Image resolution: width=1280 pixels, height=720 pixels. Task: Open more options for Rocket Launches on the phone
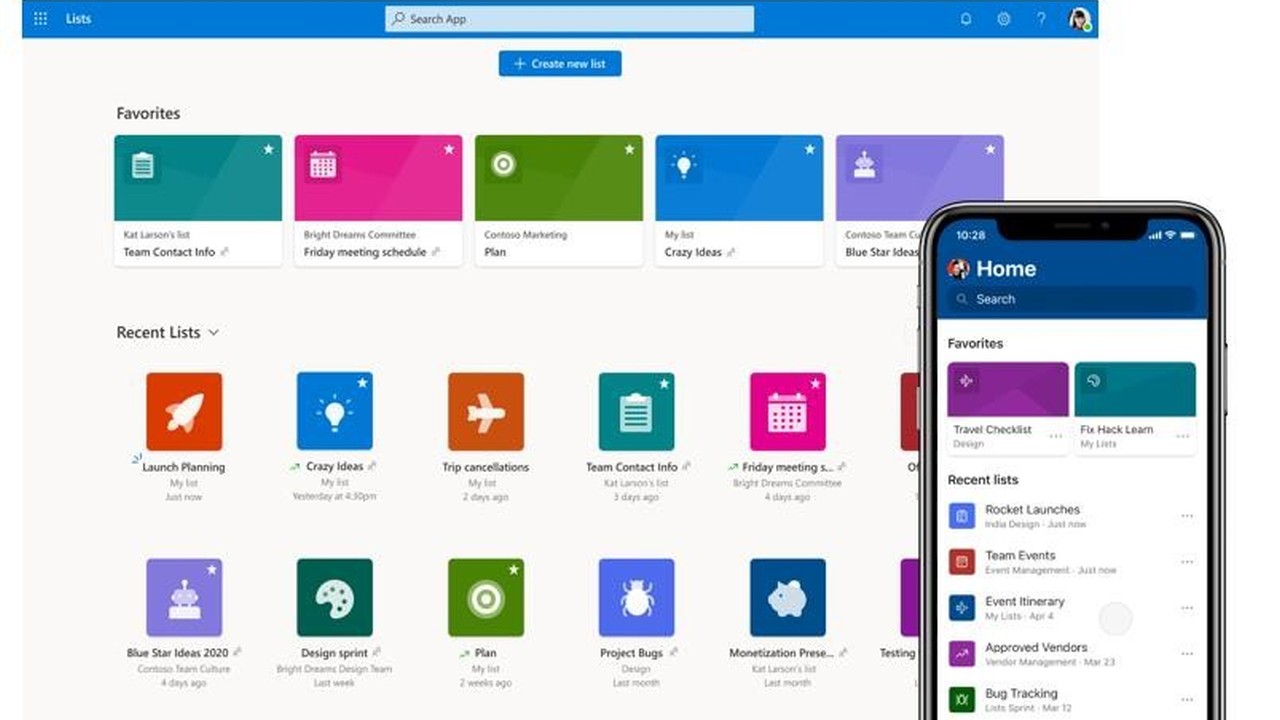click(x=1187, y=516)
